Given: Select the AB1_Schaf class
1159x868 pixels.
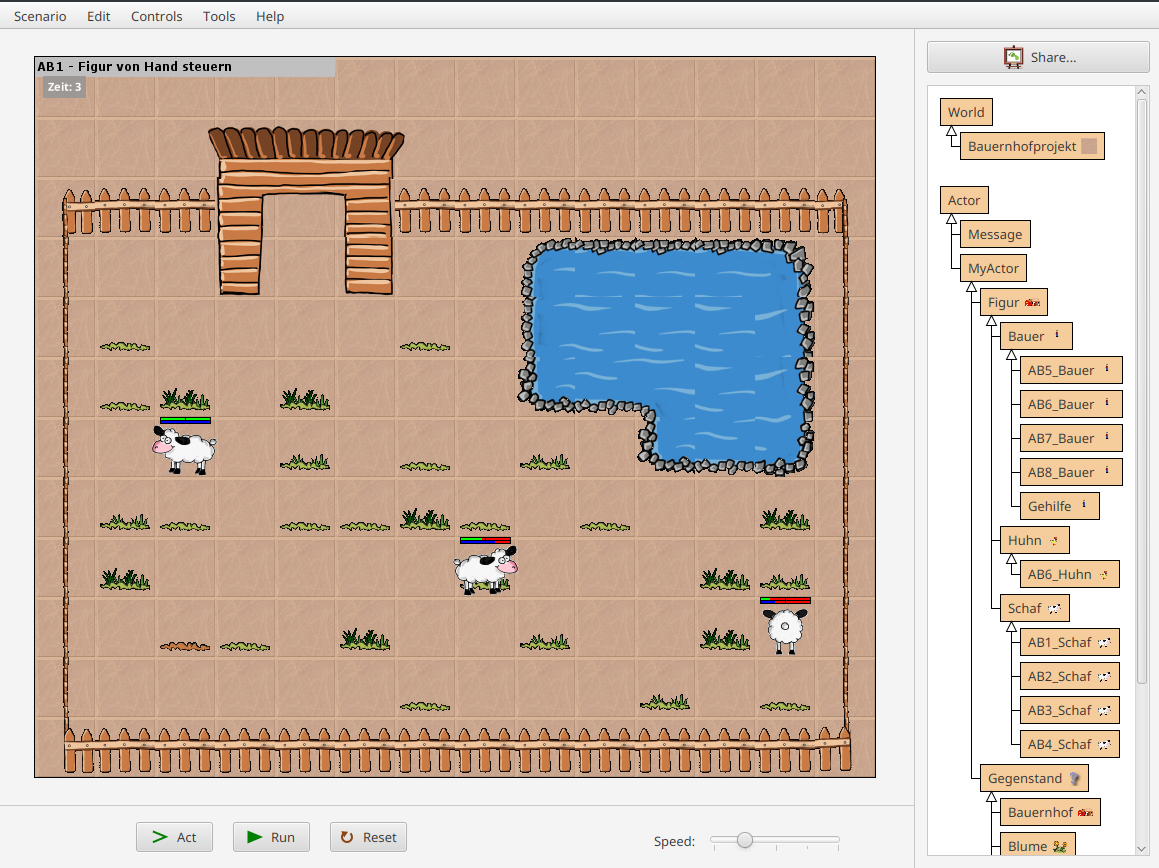Looking at the screenshot, I should click(1069, 642).
